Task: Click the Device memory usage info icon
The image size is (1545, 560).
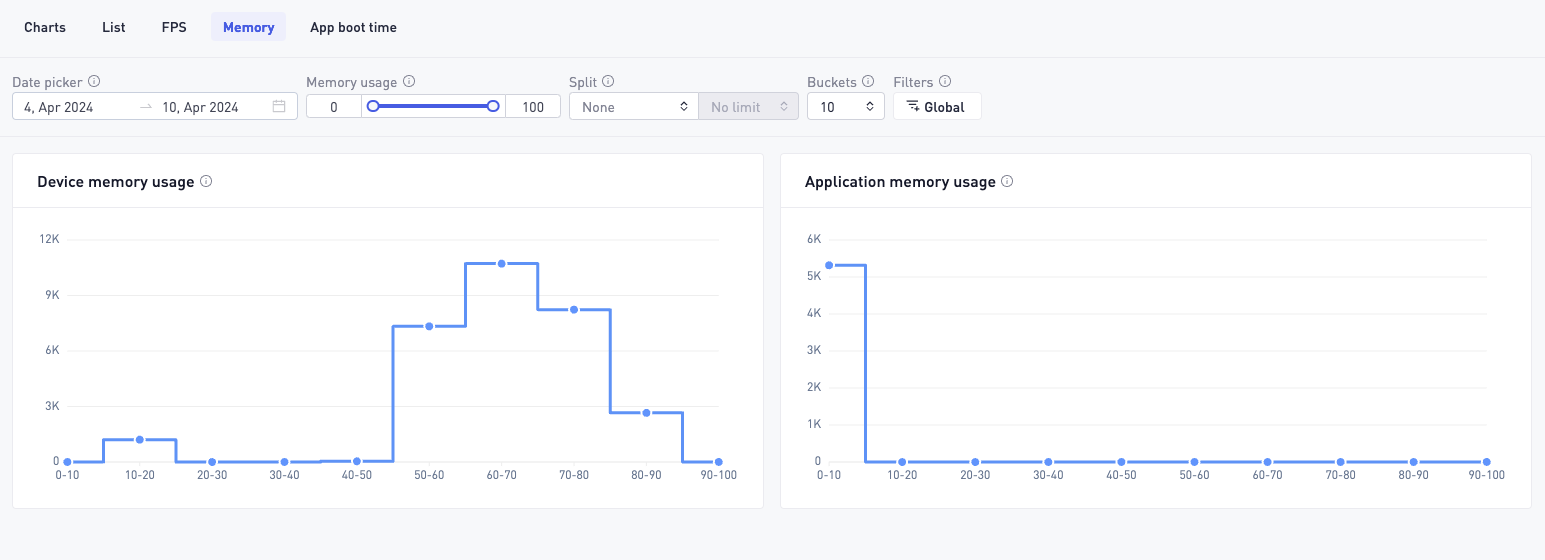Action: click(x=206, y=182)
